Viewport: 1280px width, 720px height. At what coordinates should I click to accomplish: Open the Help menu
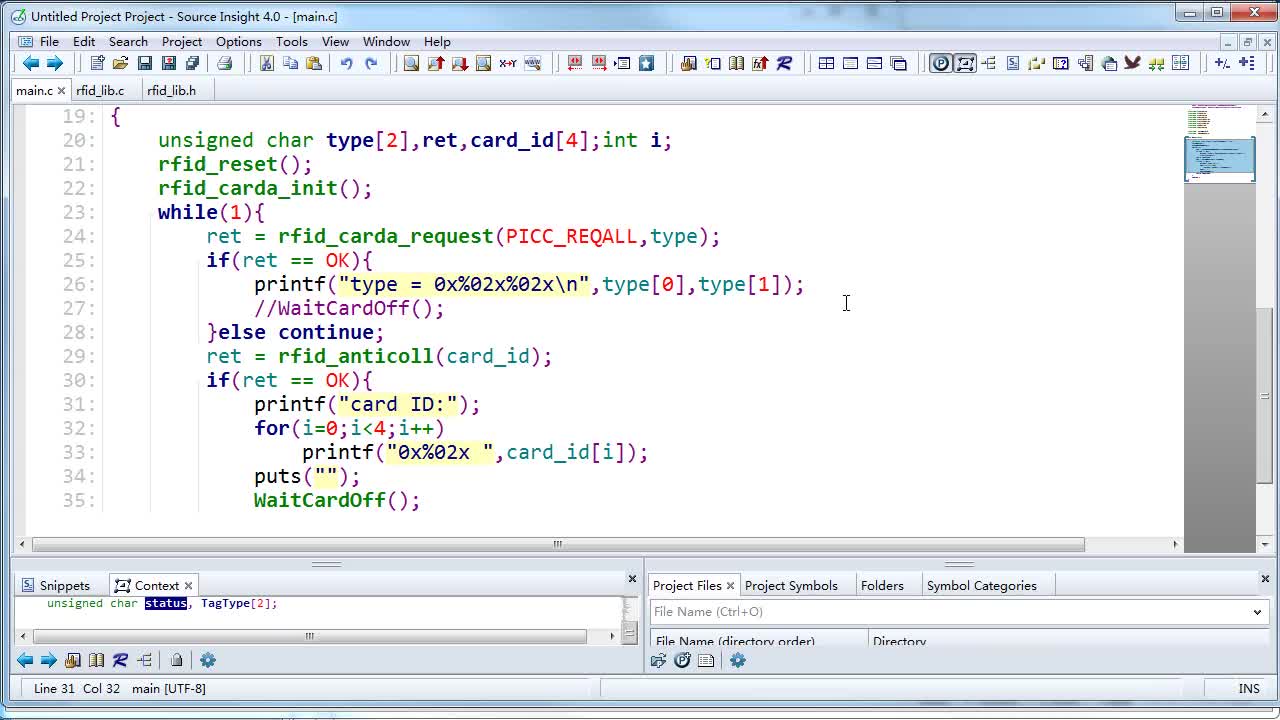pyautogui.click(x=437, y=41)
